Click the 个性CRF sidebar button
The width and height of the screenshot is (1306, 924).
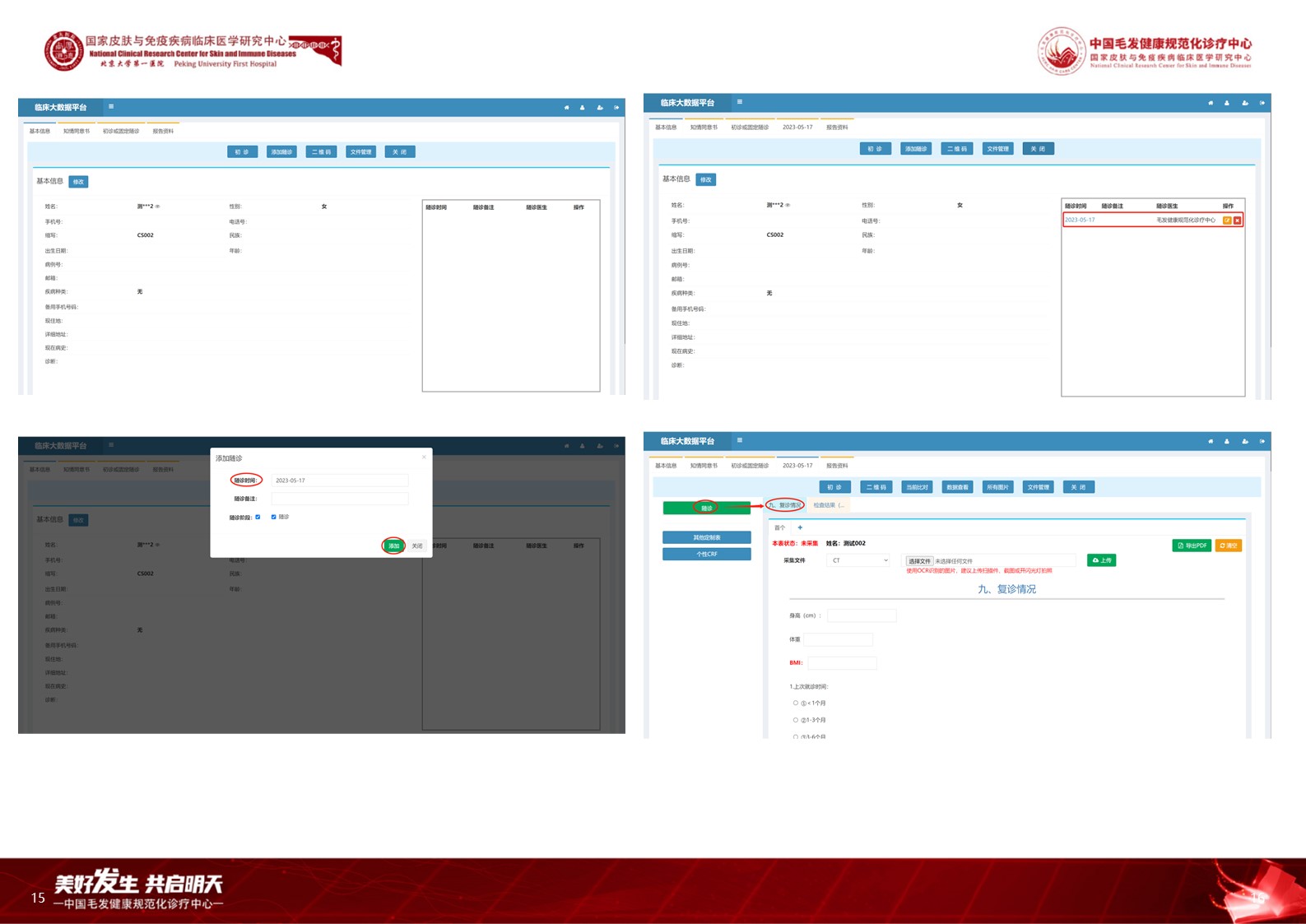706,554
